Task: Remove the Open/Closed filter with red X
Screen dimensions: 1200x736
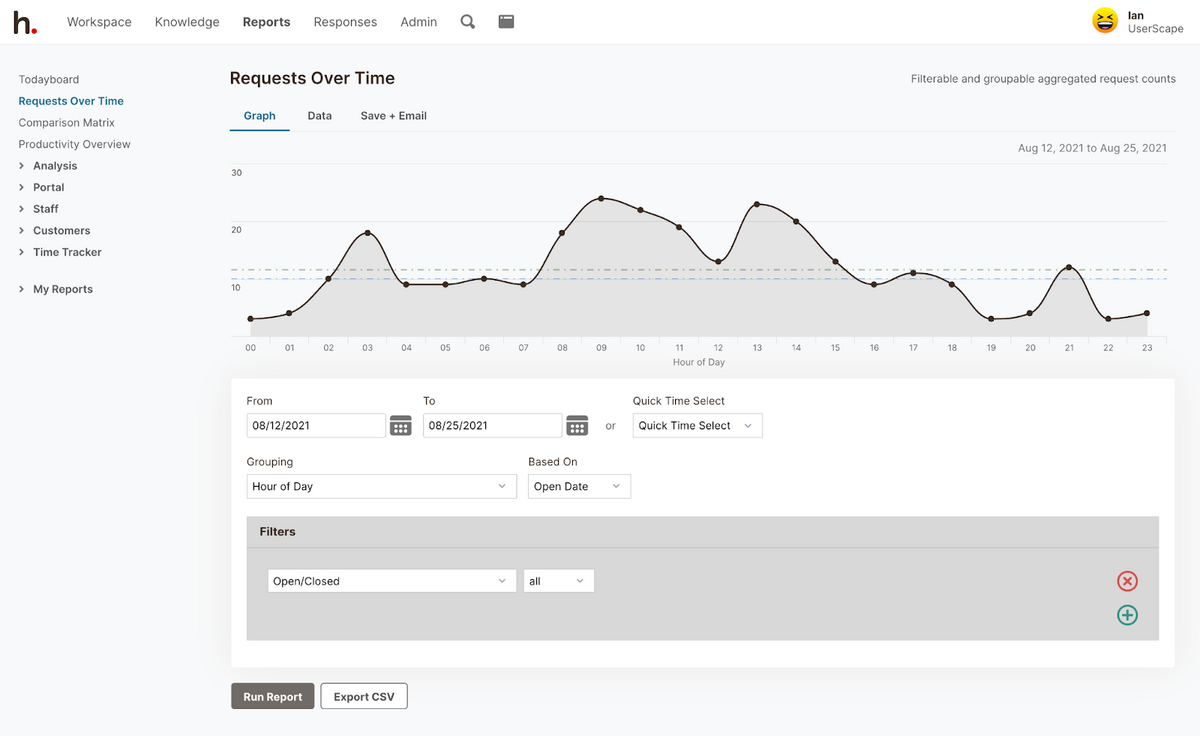Action: (x=1127, y=581)
